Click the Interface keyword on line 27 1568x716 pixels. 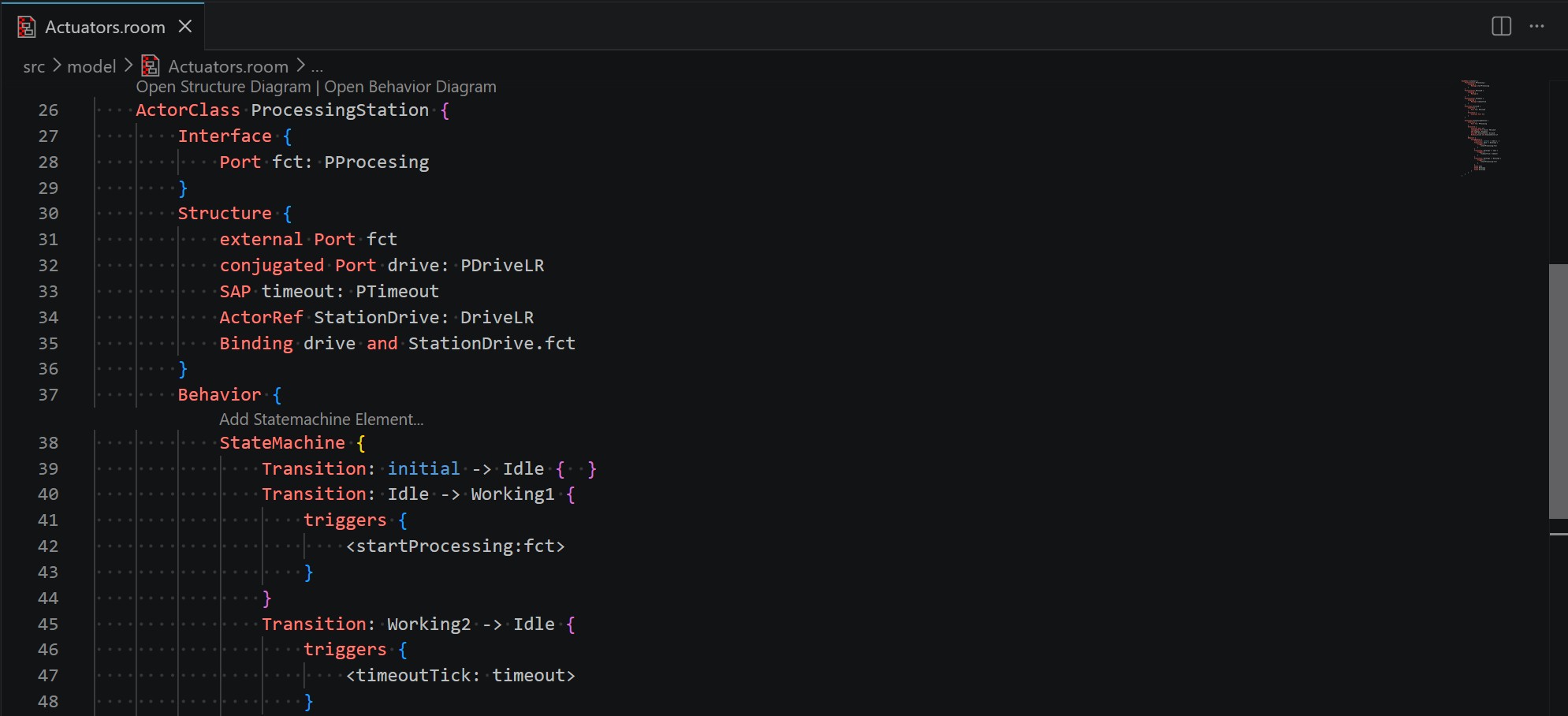(225, 136)
